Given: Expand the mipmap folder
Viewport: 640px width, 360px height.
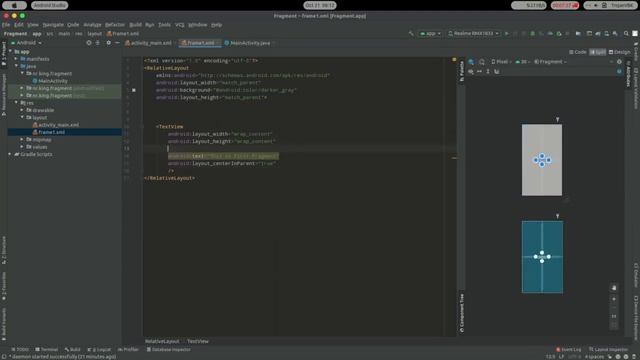Looking at the screenshot, I should (22, 140).
